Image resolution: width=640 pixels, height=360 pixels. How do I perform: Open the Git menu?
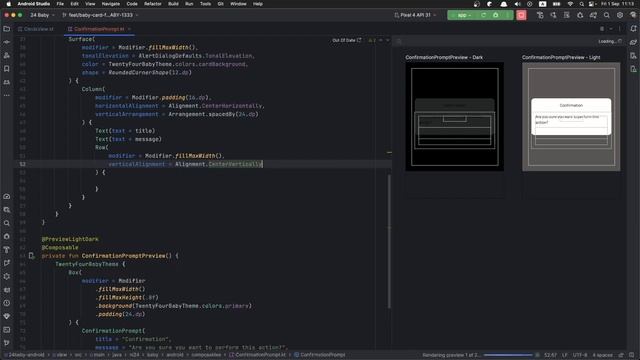(x=220, y=4)
